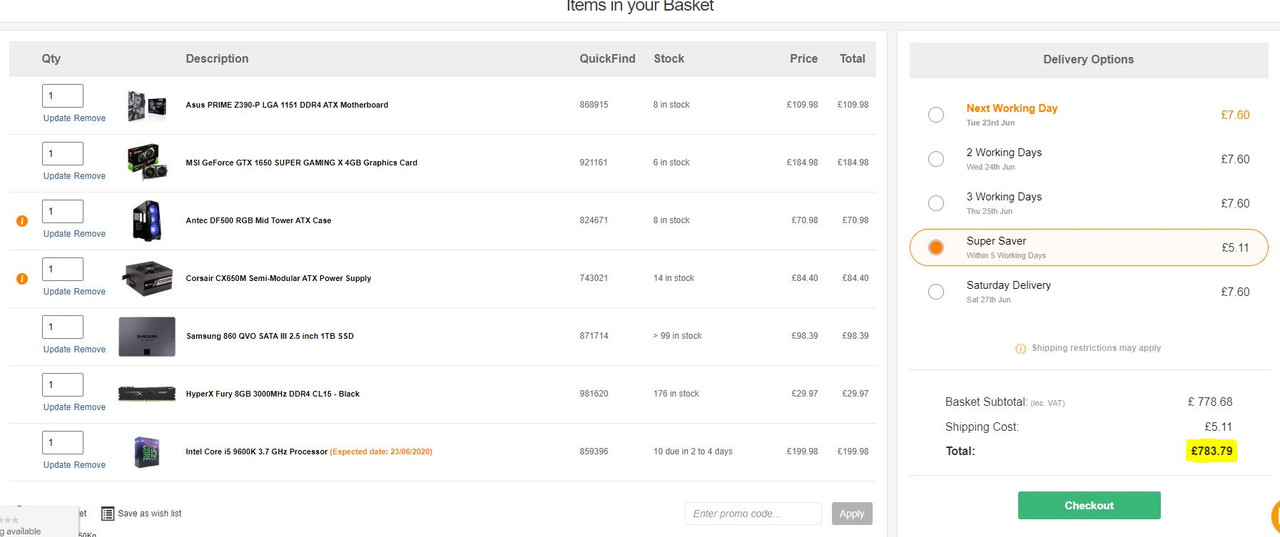
Task: Open the Samsung 860 QVO SSD image
Action: (147, 337)
